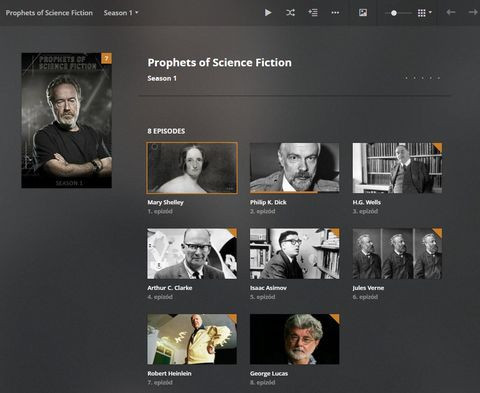
Task: Click the '4. epizód' label
Action: tap(160, 297)
